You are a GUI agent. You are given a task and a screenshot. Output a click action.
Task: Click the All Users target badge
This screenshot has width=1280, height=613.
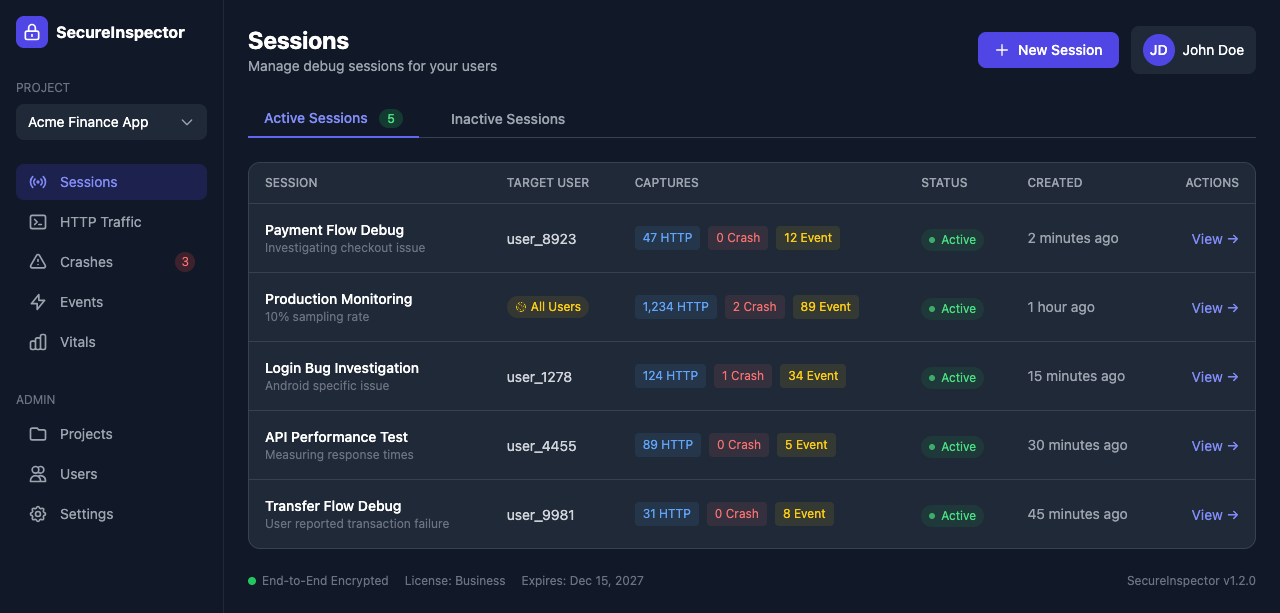click(x=548, y=307)
